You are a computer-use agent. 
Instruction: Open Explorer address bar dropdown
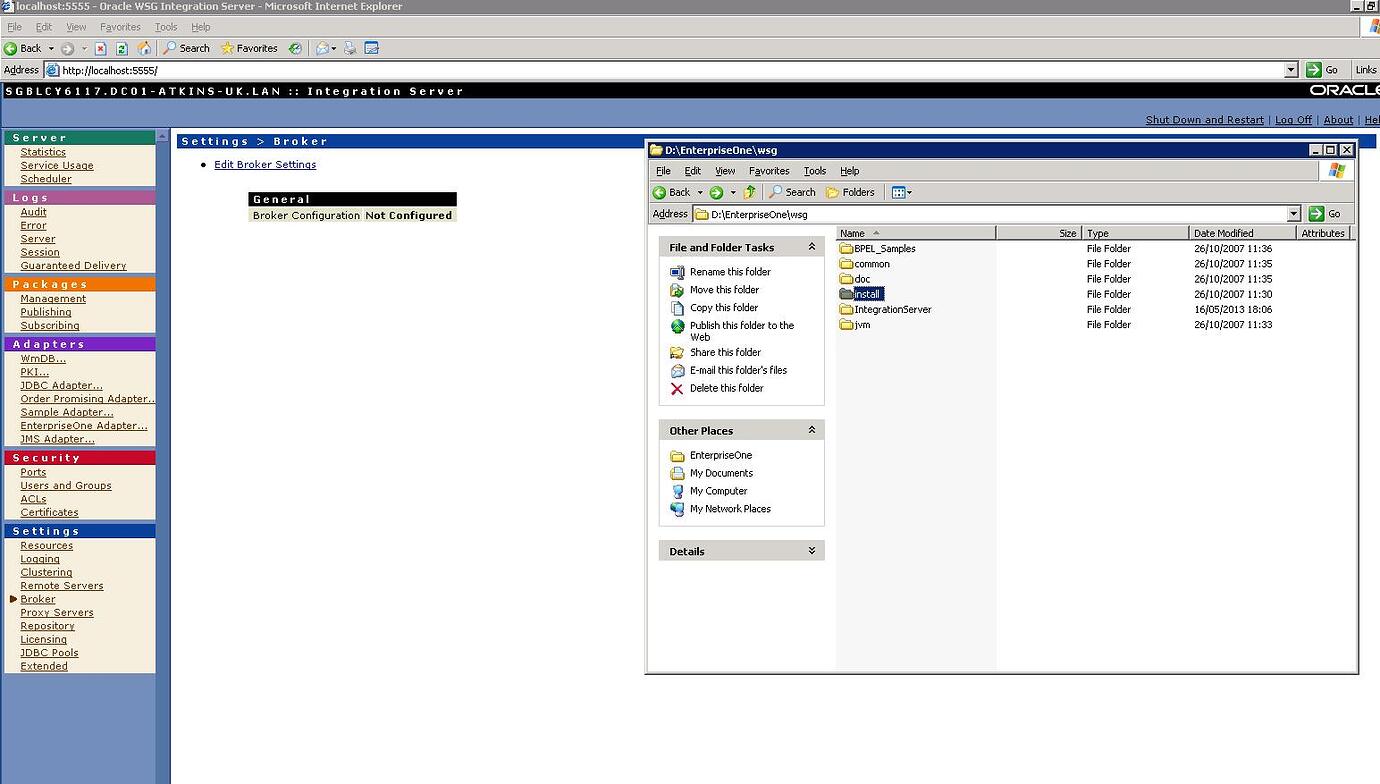click(x=1293, y=213)
